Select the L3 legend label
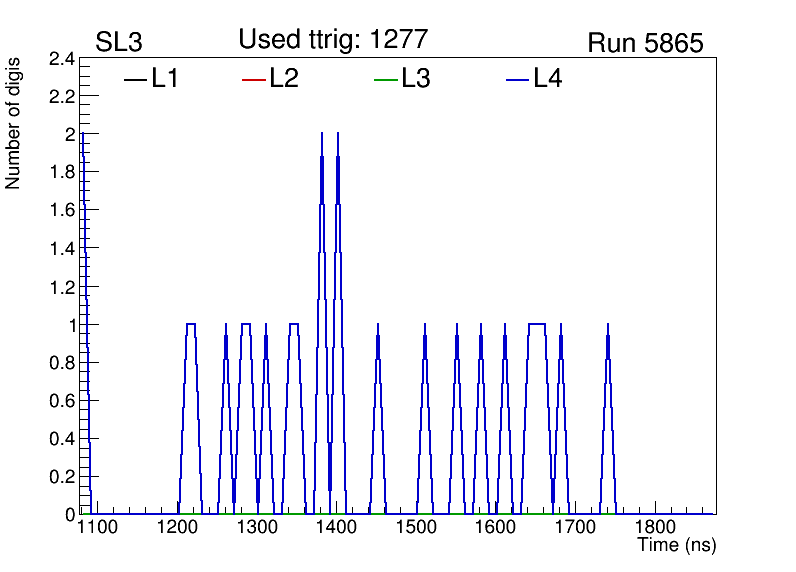 (x=416, y=79)
